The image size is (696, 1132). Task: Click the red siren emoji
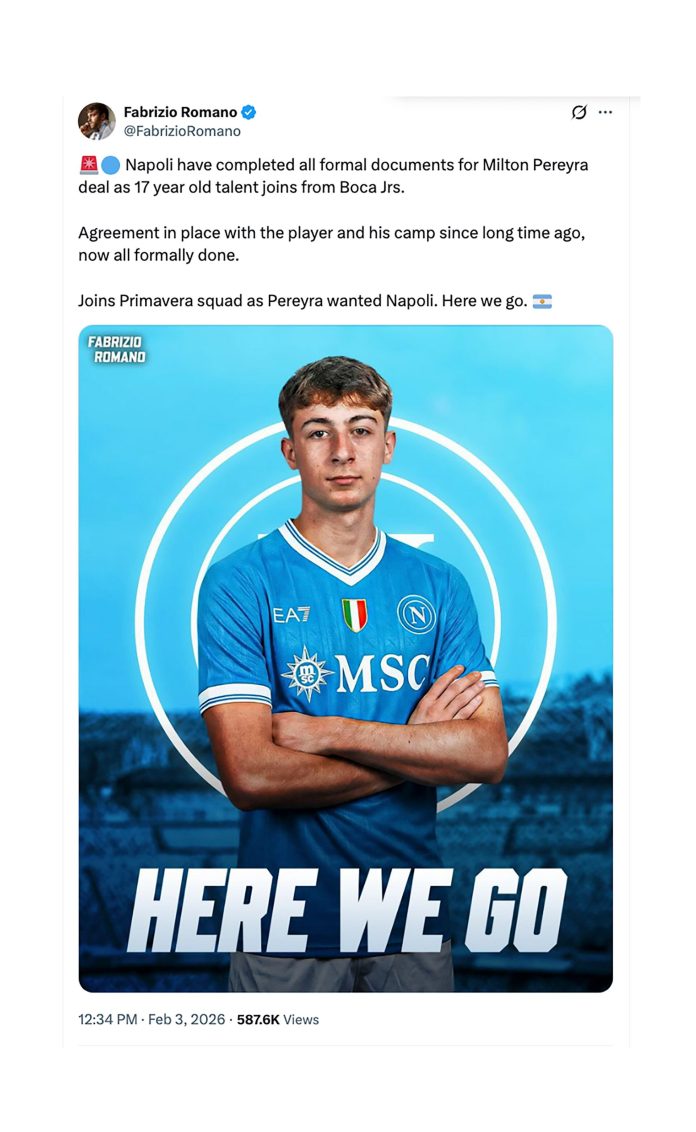[x=88, y=165]
